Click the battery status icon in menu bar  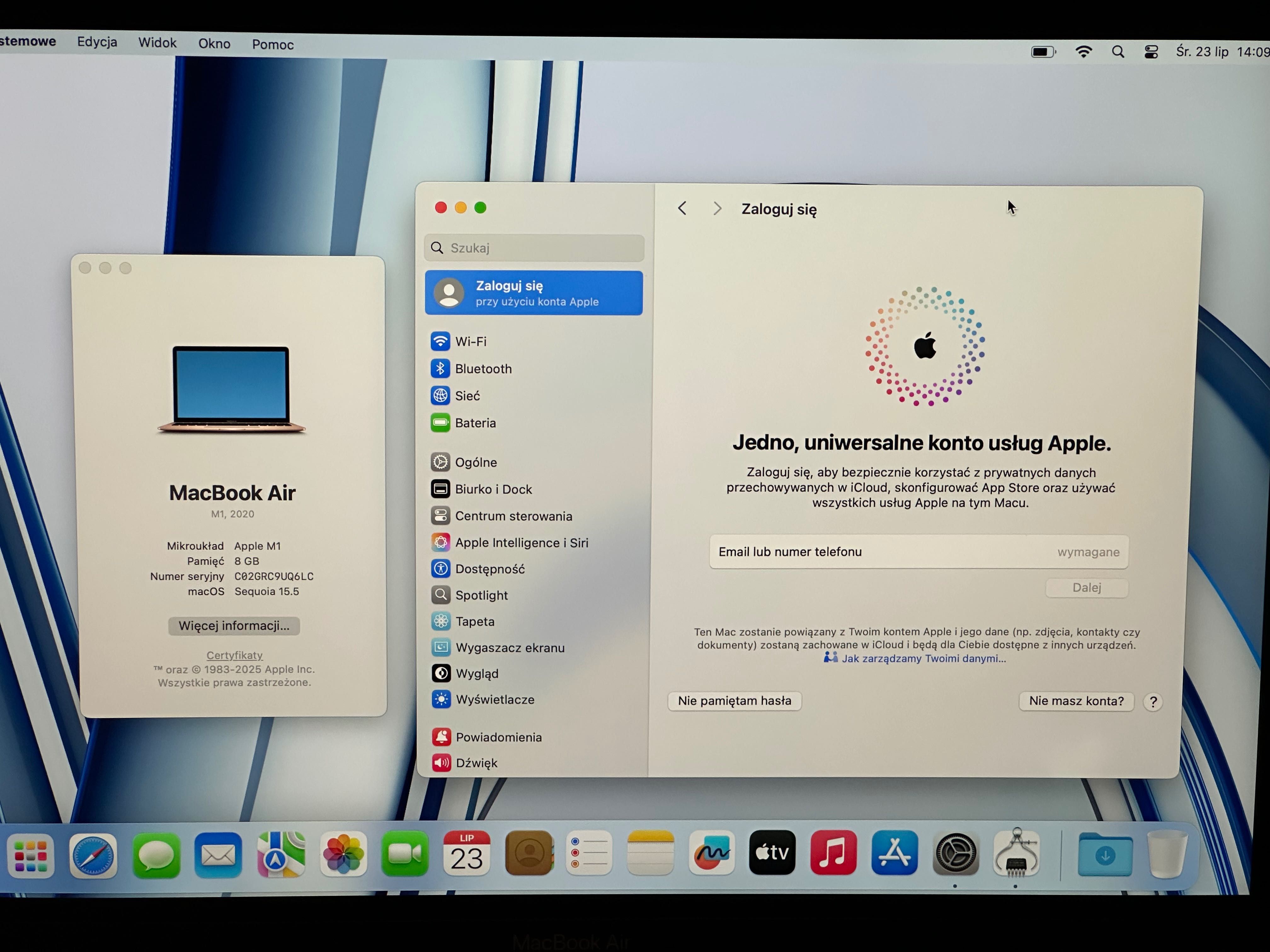coord(1043,52)
